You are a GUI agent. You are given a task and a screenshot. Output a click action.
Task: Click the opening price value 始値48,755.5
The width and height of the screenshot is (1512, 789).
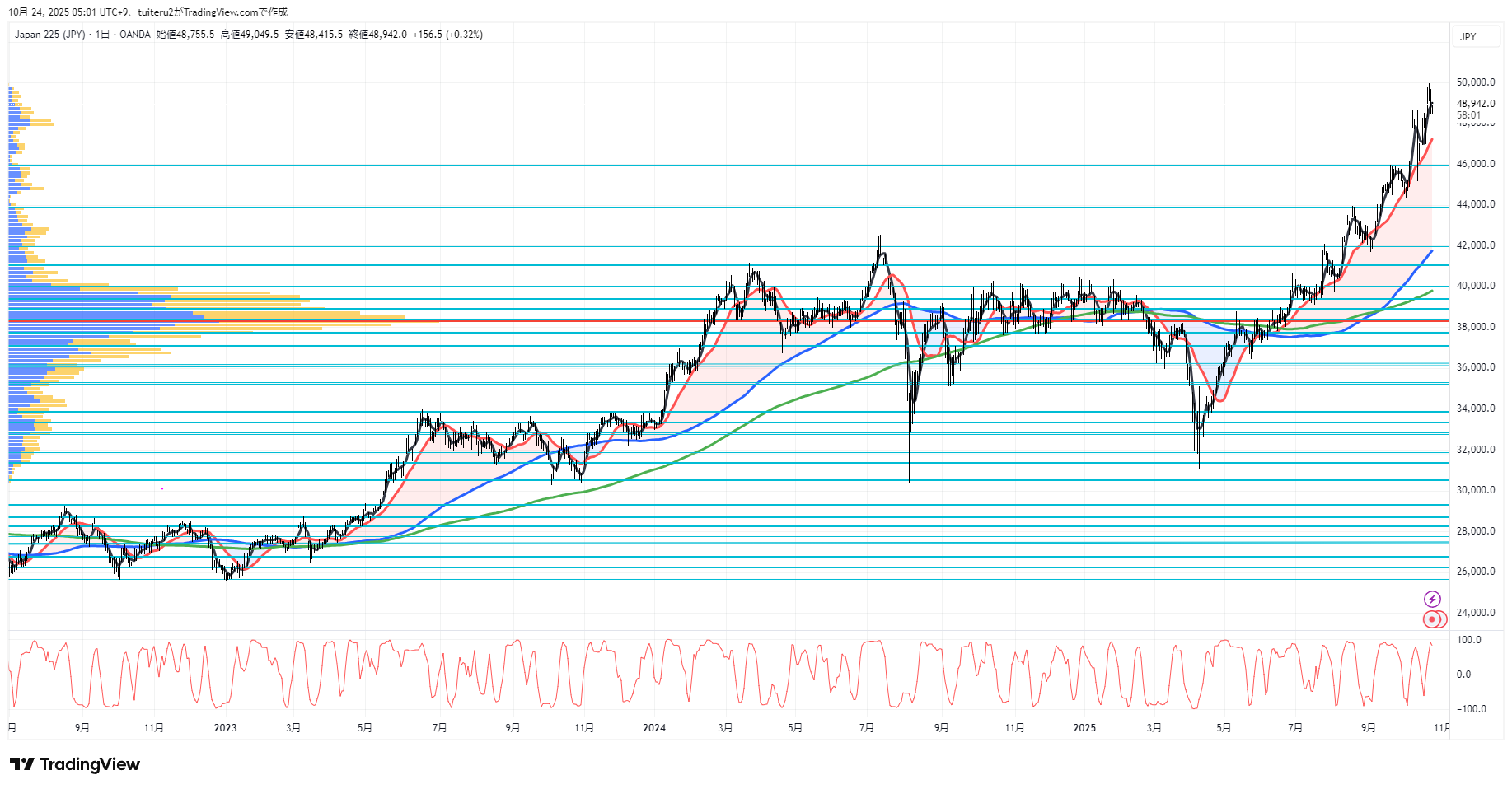185,35
